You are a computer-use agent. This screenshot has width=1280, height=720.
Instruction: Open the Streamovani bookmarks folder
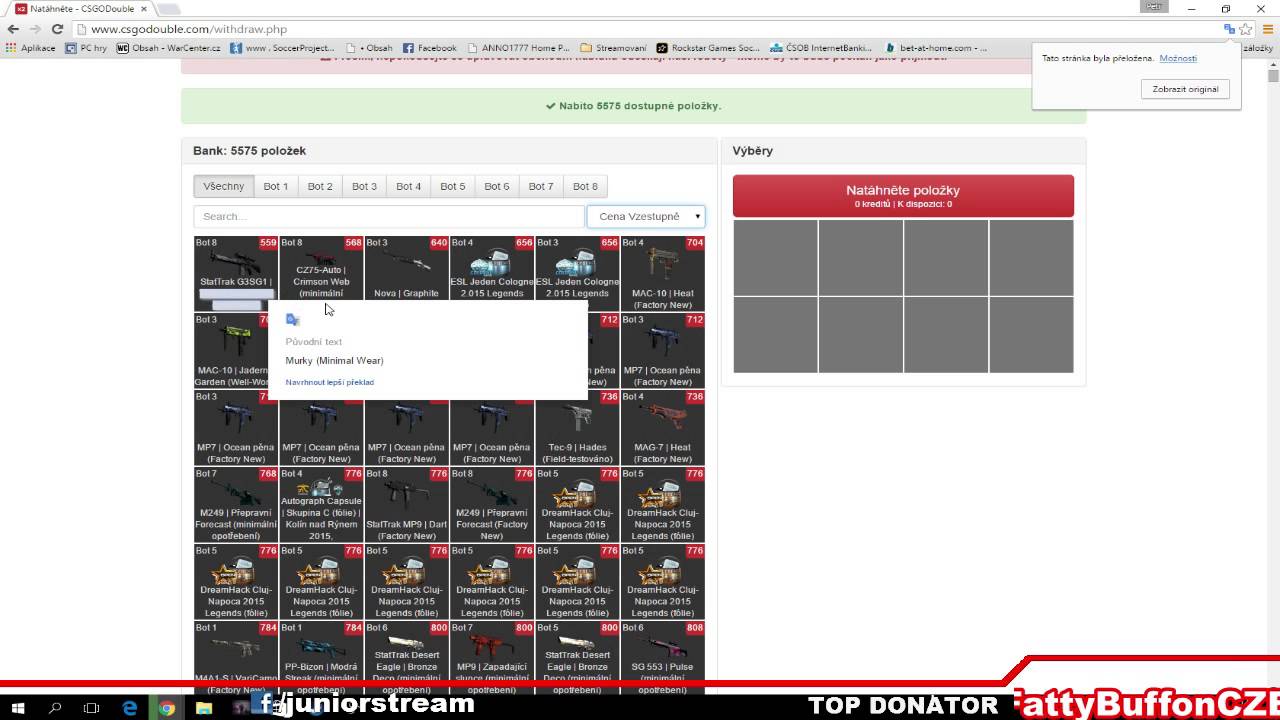pyautogui.click(x=613, y=47)
